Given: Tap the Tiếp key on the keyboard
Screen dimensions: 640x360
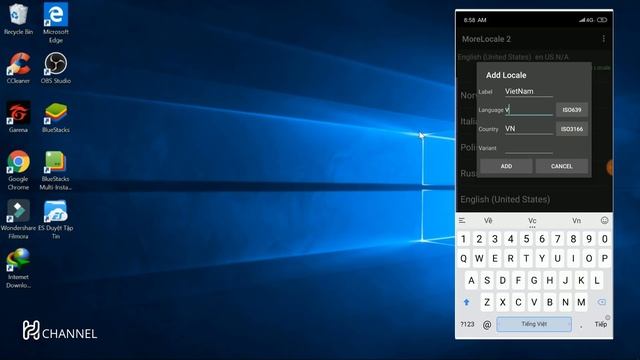Looking at the screenshot, I should 600,324.
